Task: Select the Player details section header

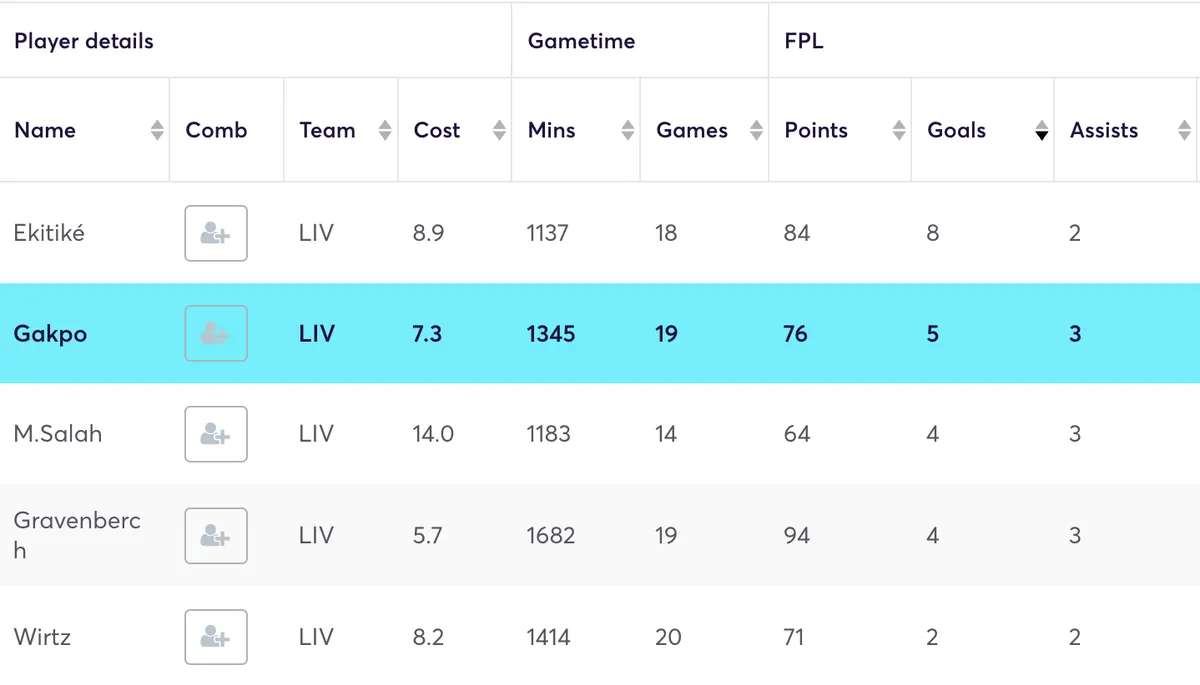Action: pyautogui.click(x=83, y=41)
